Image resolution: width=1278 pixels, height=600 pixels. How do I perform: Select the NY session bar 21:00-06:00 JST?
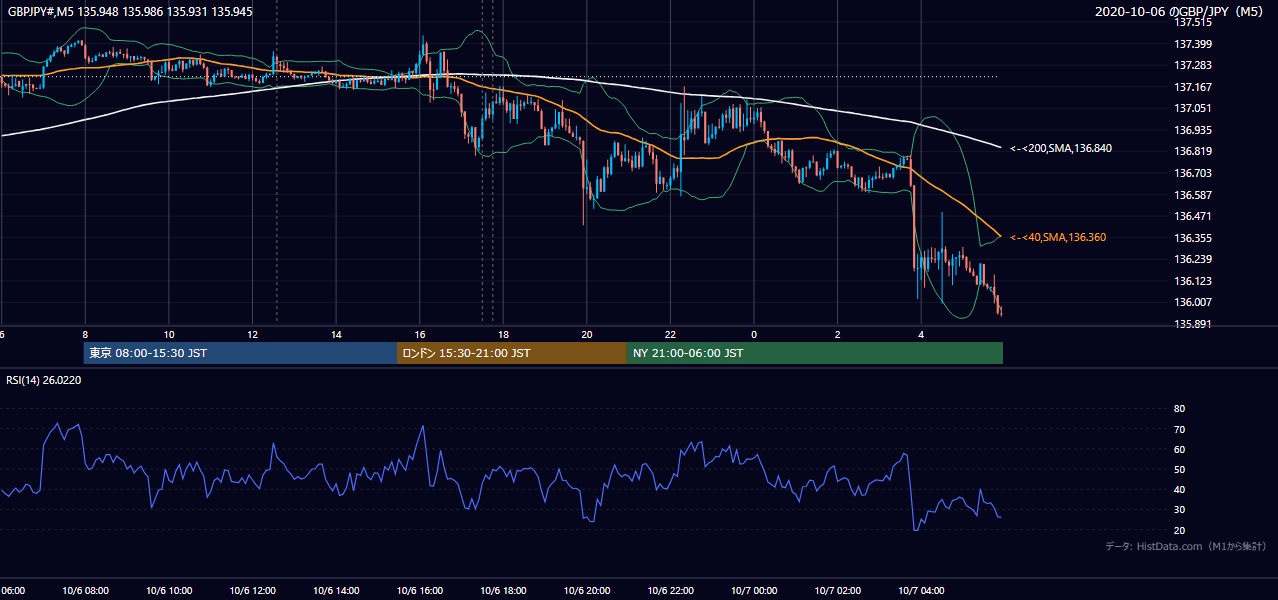(x=815, y=353)
